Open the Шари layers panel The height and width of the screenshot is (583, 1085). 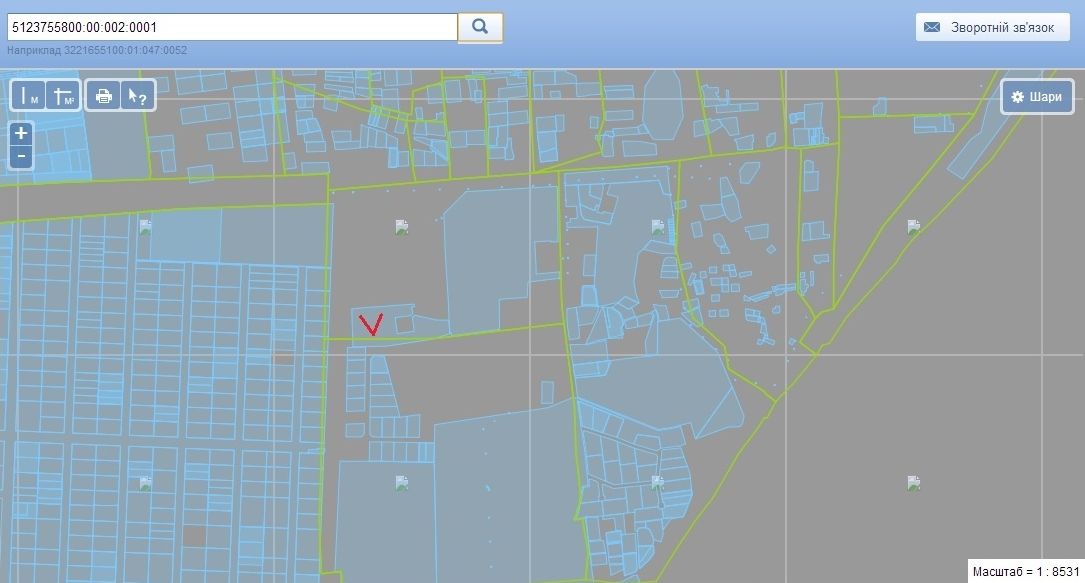click(1037, 97)
